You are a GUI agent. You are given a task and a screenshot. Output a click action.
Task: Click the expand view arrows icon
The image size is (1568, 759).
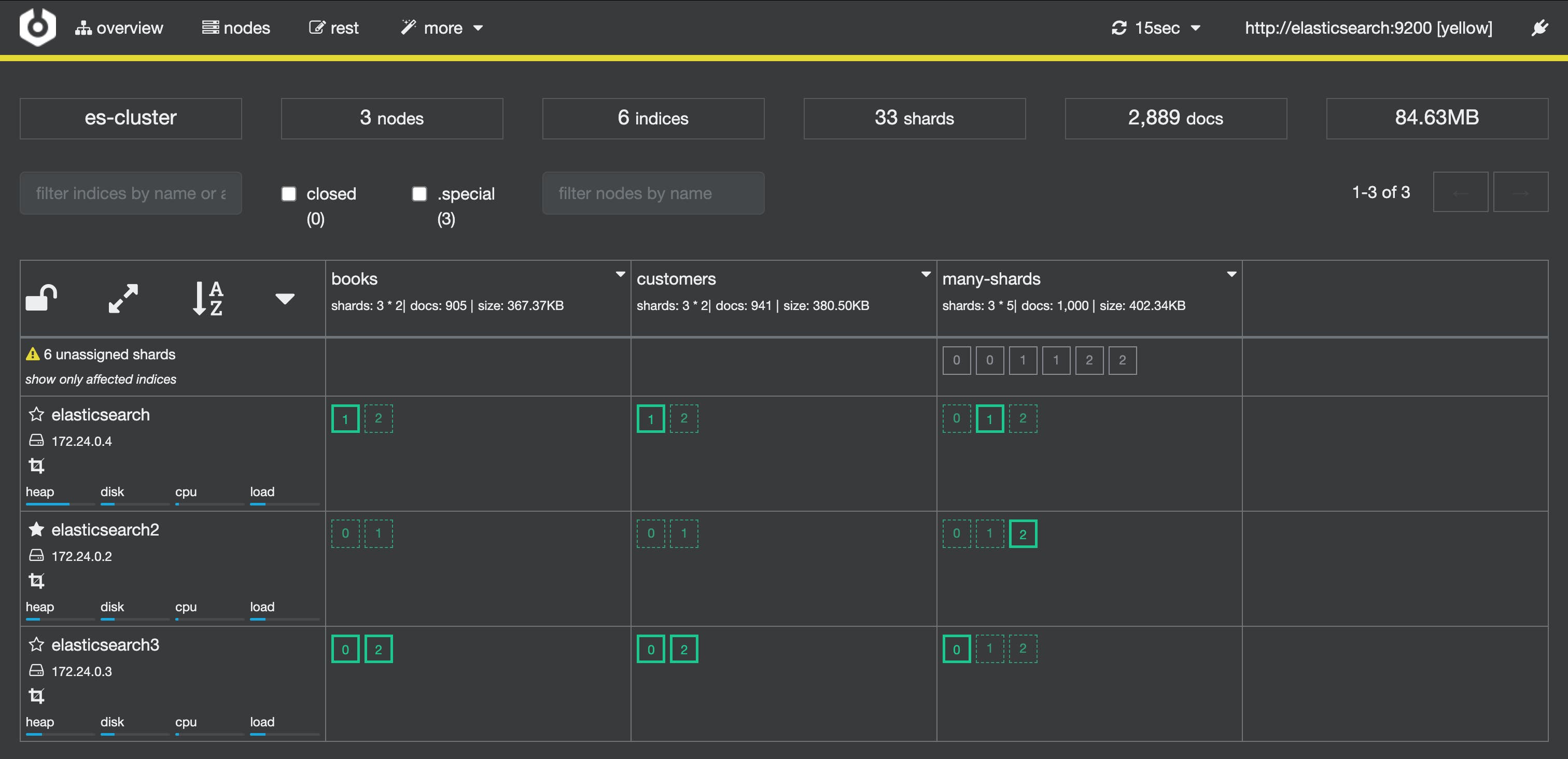point(122,298)
